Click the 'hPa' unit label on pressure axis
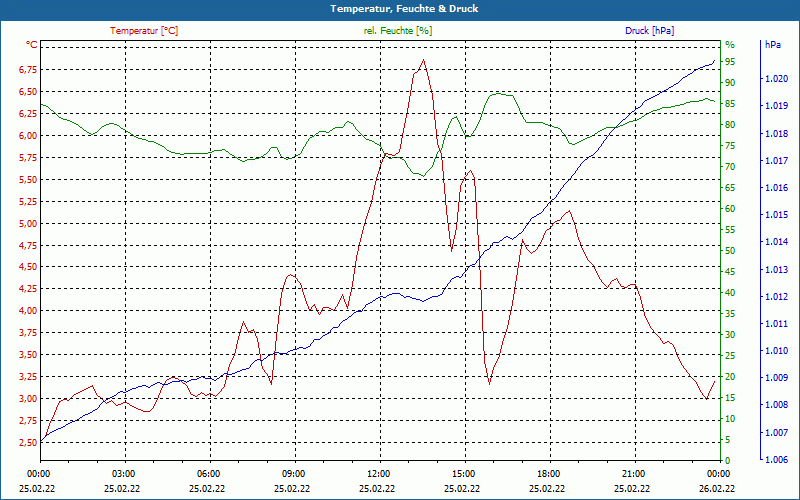Viewport: 800px width, 500px height. pos(772,45)
